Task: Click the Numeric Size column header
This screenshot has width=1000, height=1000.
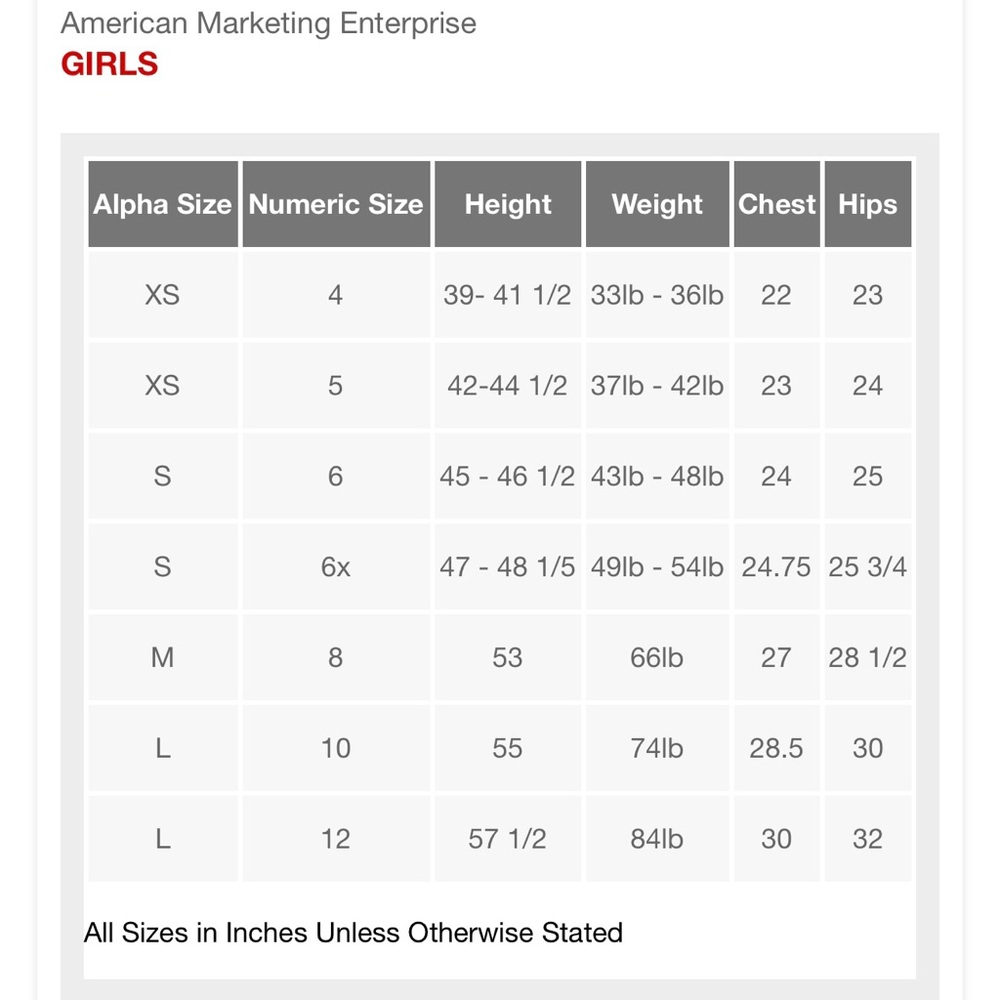Action: click(336, 204)
